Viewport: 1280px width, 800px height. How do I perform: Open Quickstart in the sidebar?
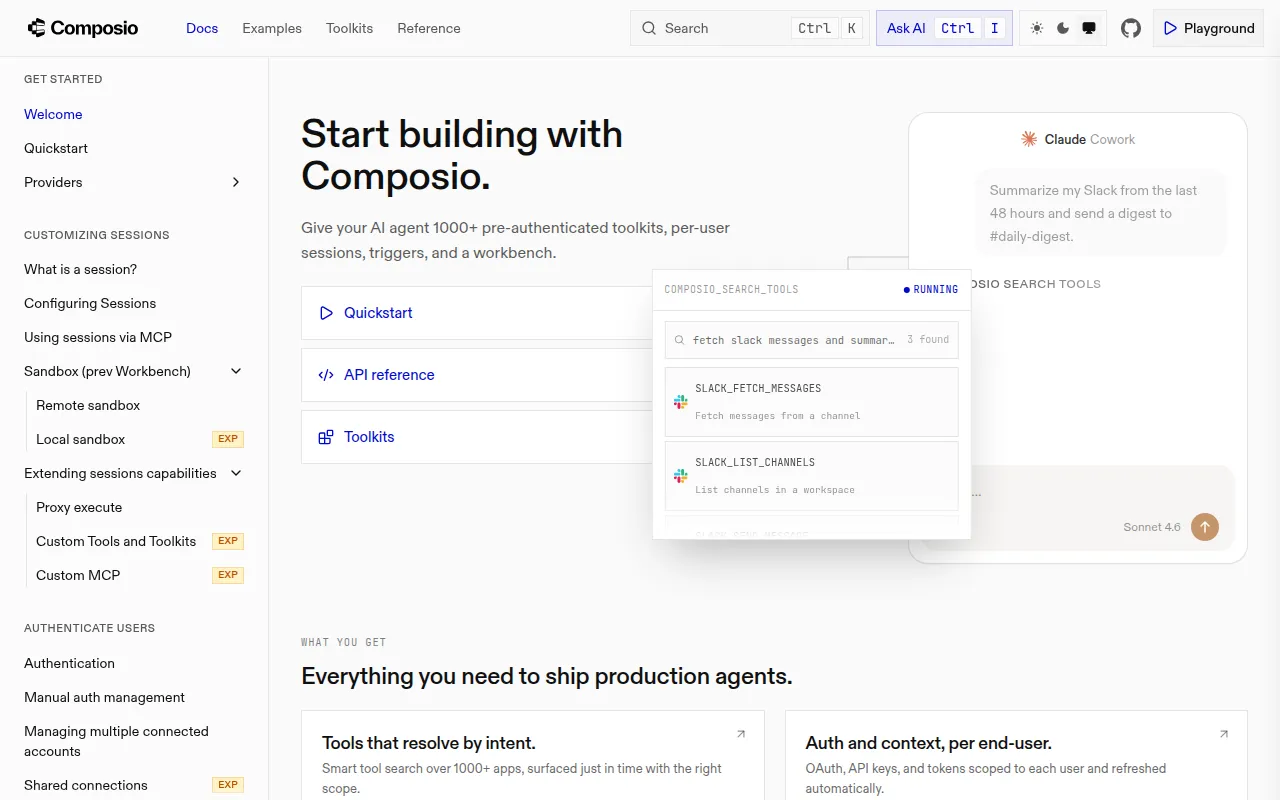coord(56,148)
